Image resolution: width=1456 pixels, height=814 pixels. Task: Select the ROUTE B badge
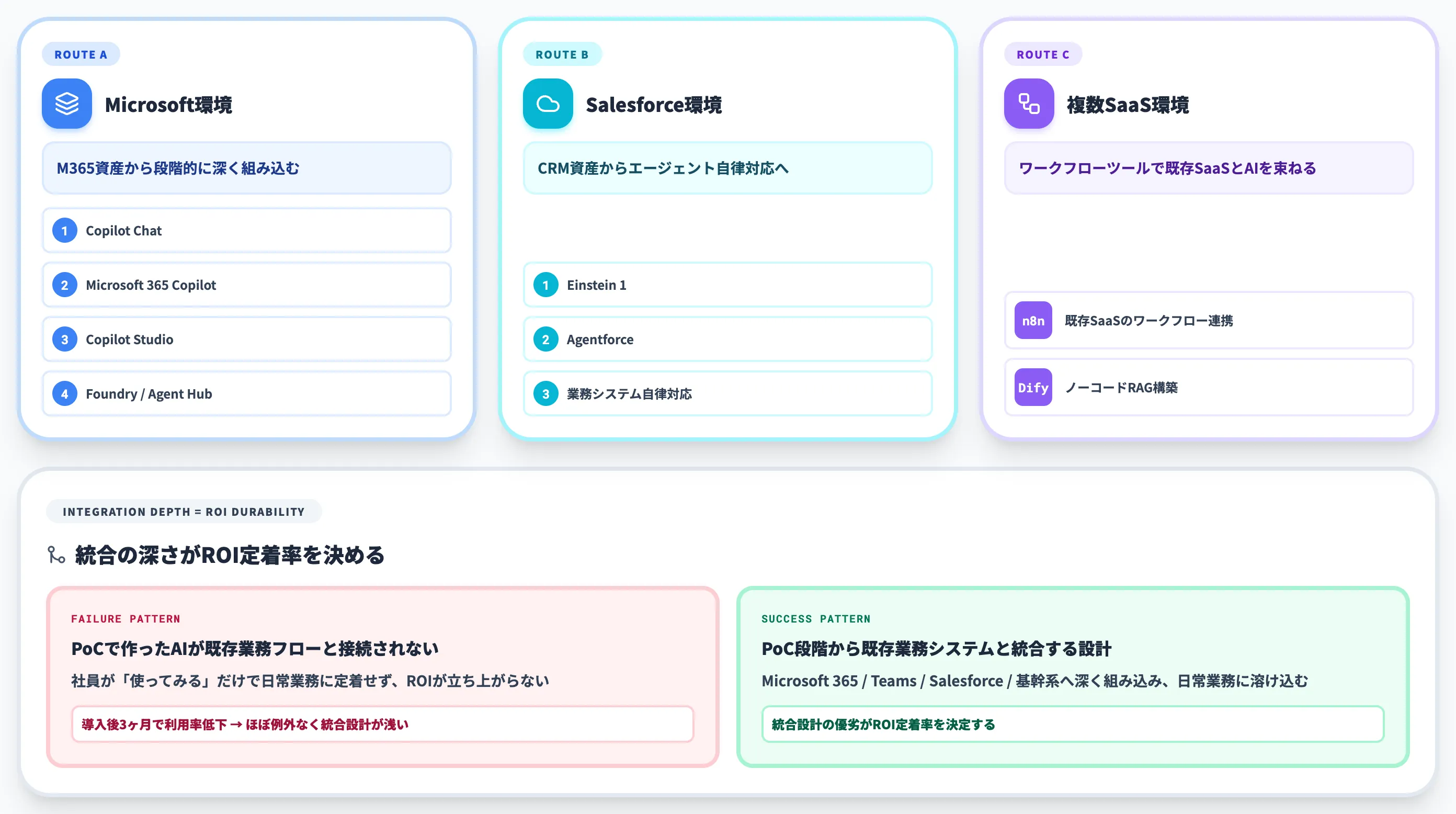pyautogui.click(x=562, y=54)
